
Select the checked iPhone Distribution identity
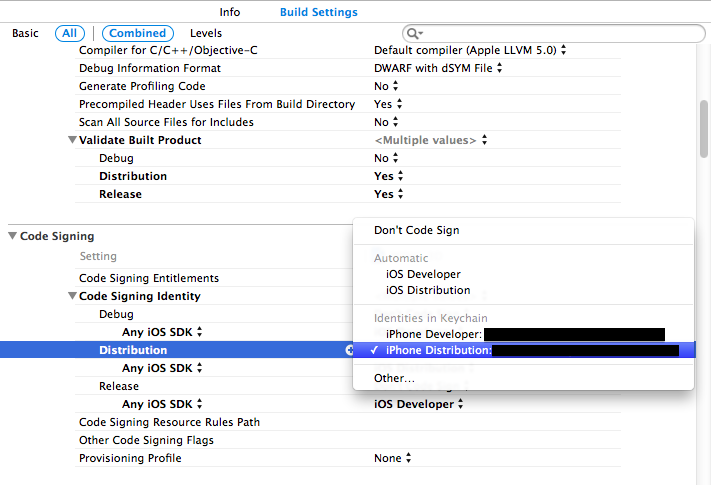(x=523, y=350)
